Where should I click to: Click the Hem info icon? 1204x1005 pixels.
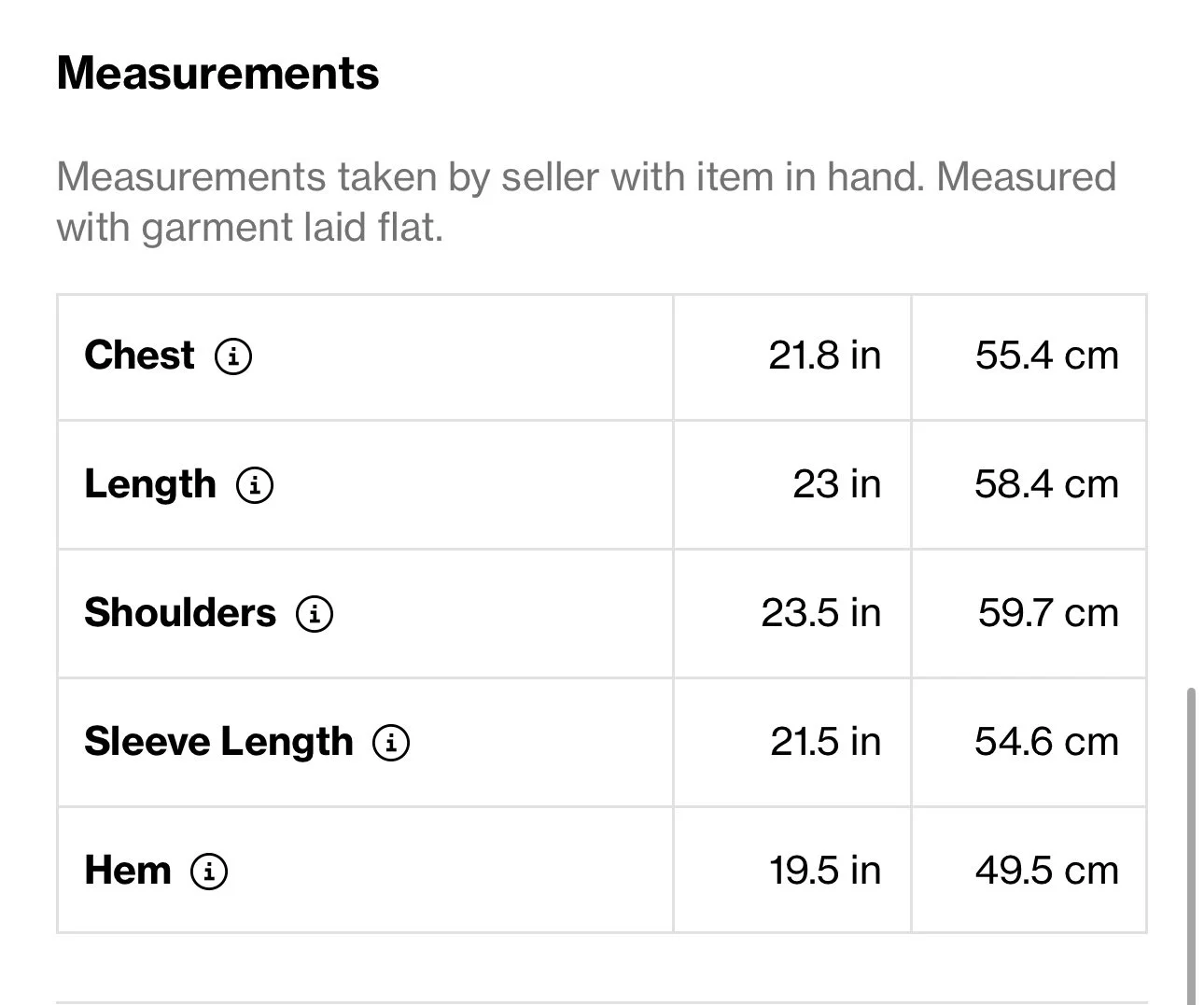click(209, 871)
